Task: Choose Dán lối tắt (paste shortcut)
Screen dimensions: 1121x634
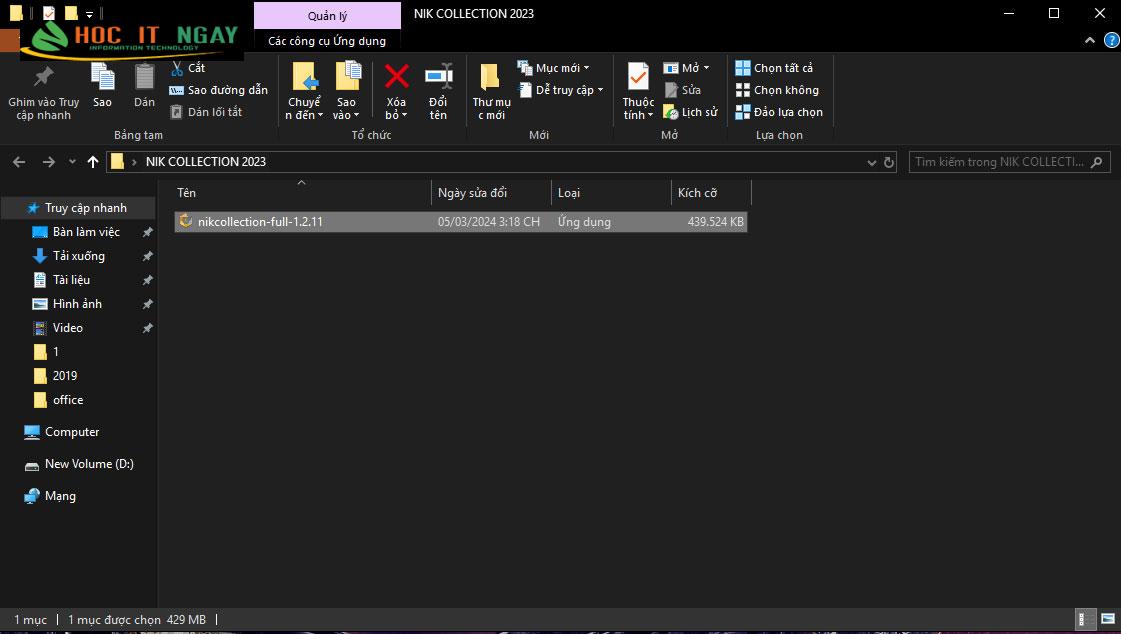Action: coord(206,112)
